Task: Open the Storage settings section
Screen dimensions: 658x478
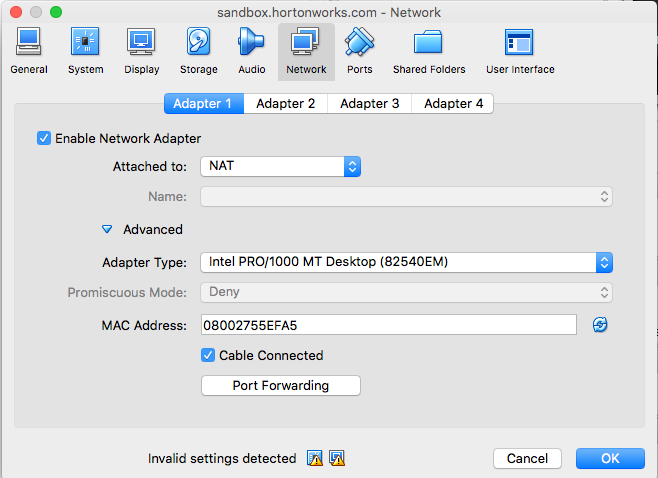Action: [x=198, y=51]
